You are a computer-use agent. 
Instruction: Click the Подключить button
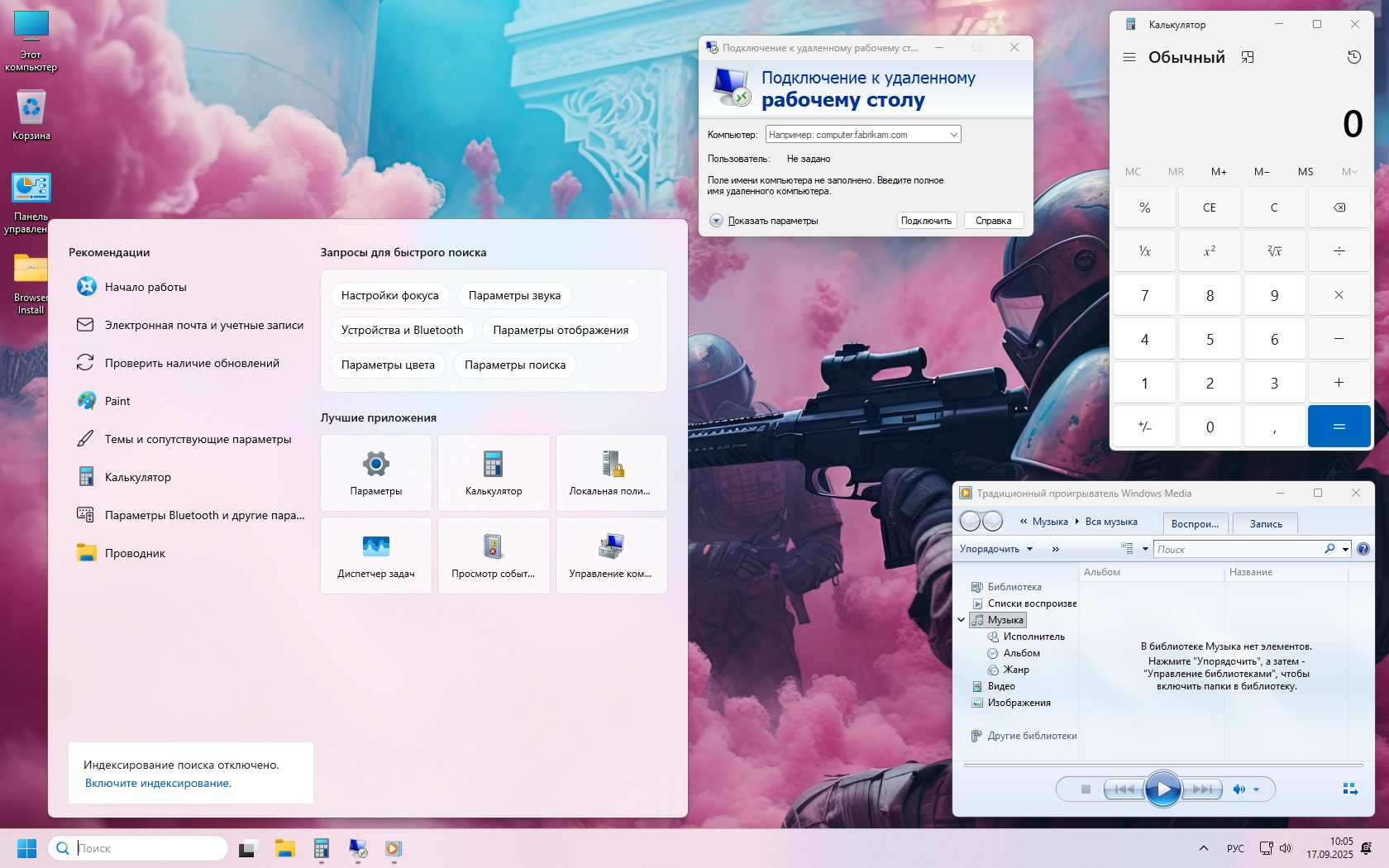point(926,221)
